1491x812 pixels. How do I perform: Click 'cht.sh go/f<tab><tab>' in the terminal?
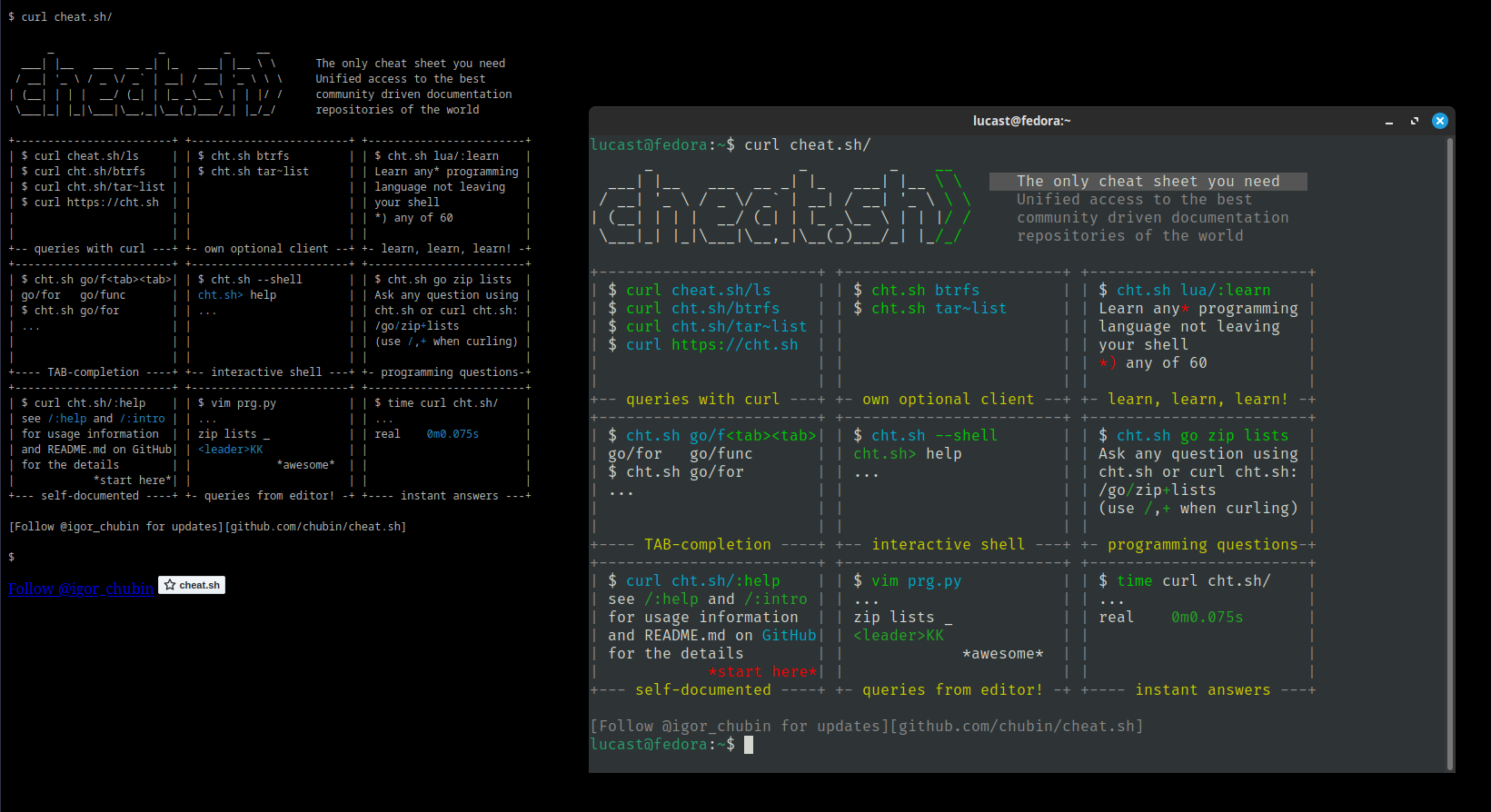click(x=721, y=436)
